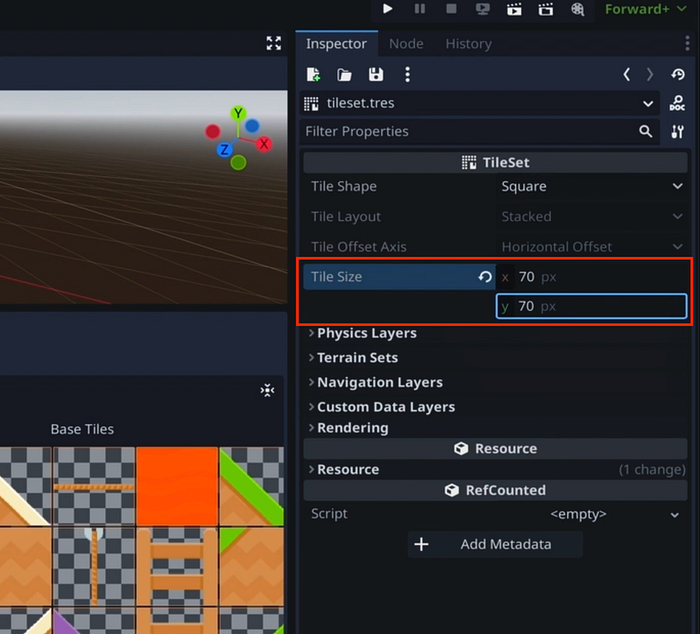Open the dock options three-dot menu
The height and width of the screenshot is (634, 700).
[x=687, y=43]
